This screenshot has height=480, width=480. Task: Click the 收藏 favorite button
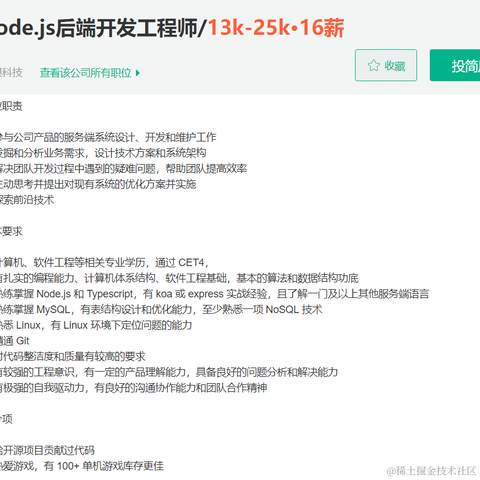point(386,65)
